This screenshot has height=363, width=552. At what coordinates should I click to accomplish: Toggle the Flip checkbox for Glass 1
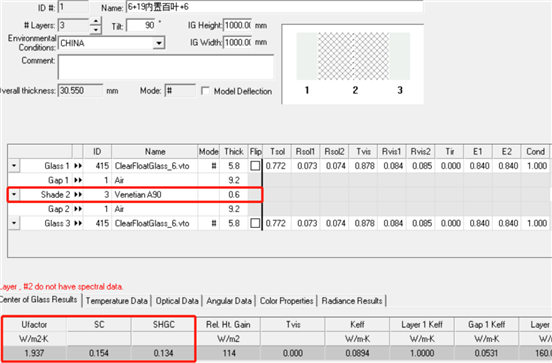(255, 166)
